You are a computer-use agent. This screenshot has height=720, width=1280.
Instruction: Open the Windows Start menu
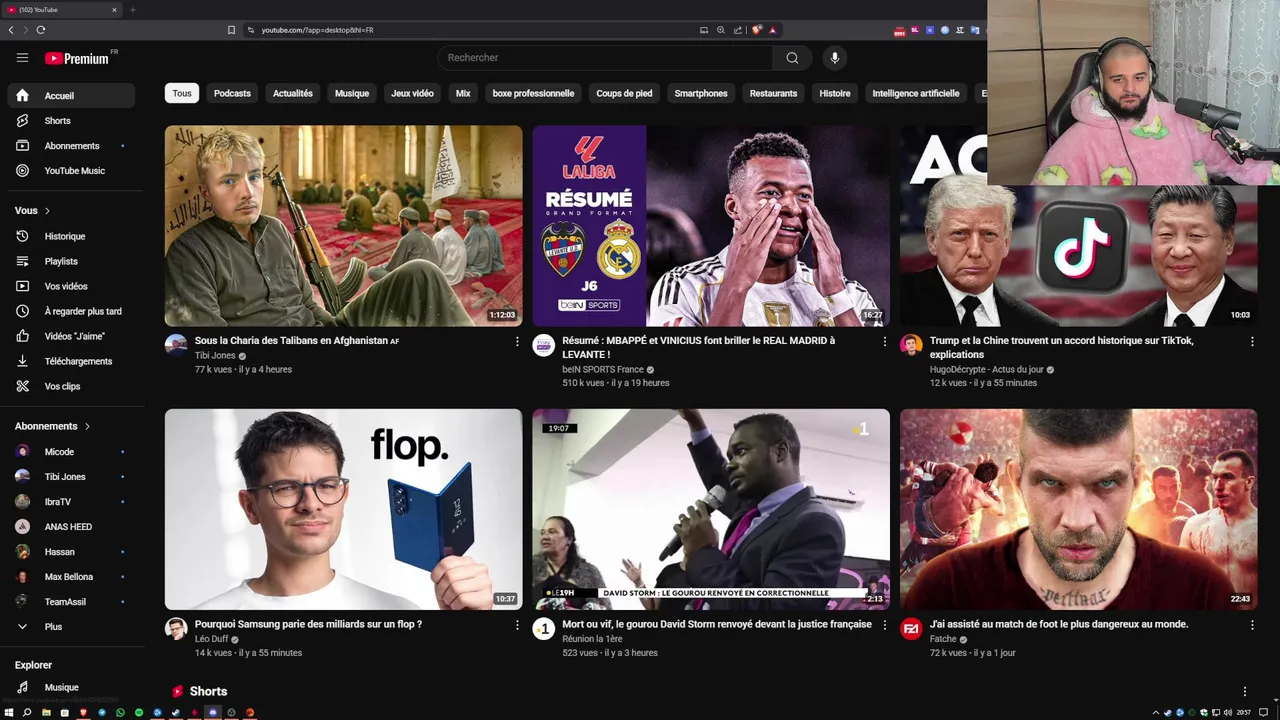8,713
